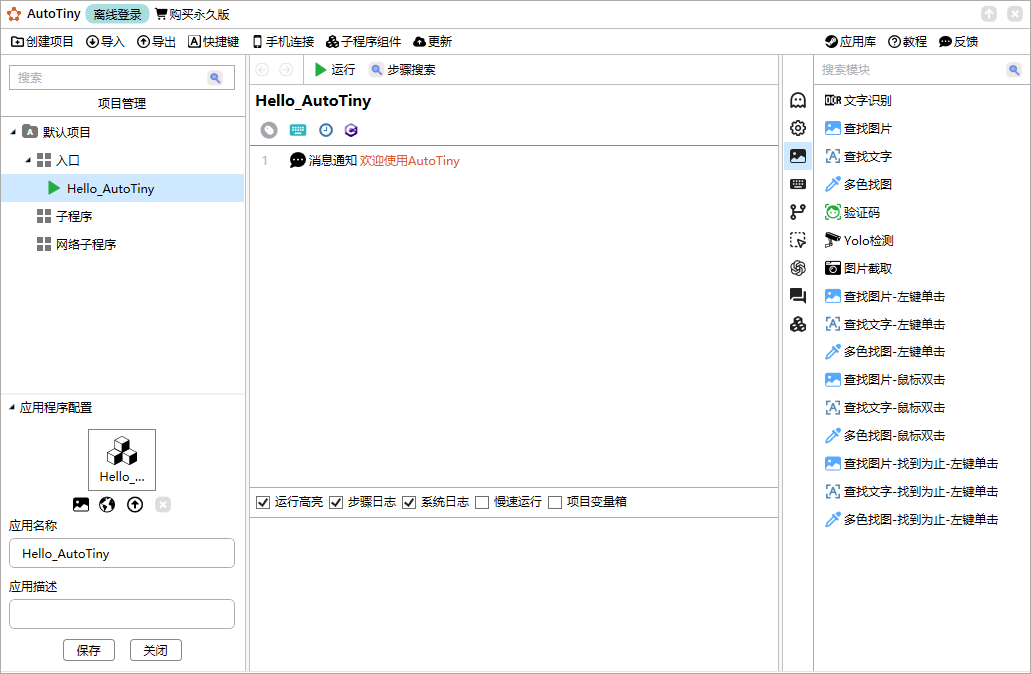Toggle the 系统日志 checkbox
This screenshot has width=1031, height=674.
click(409, 502)
